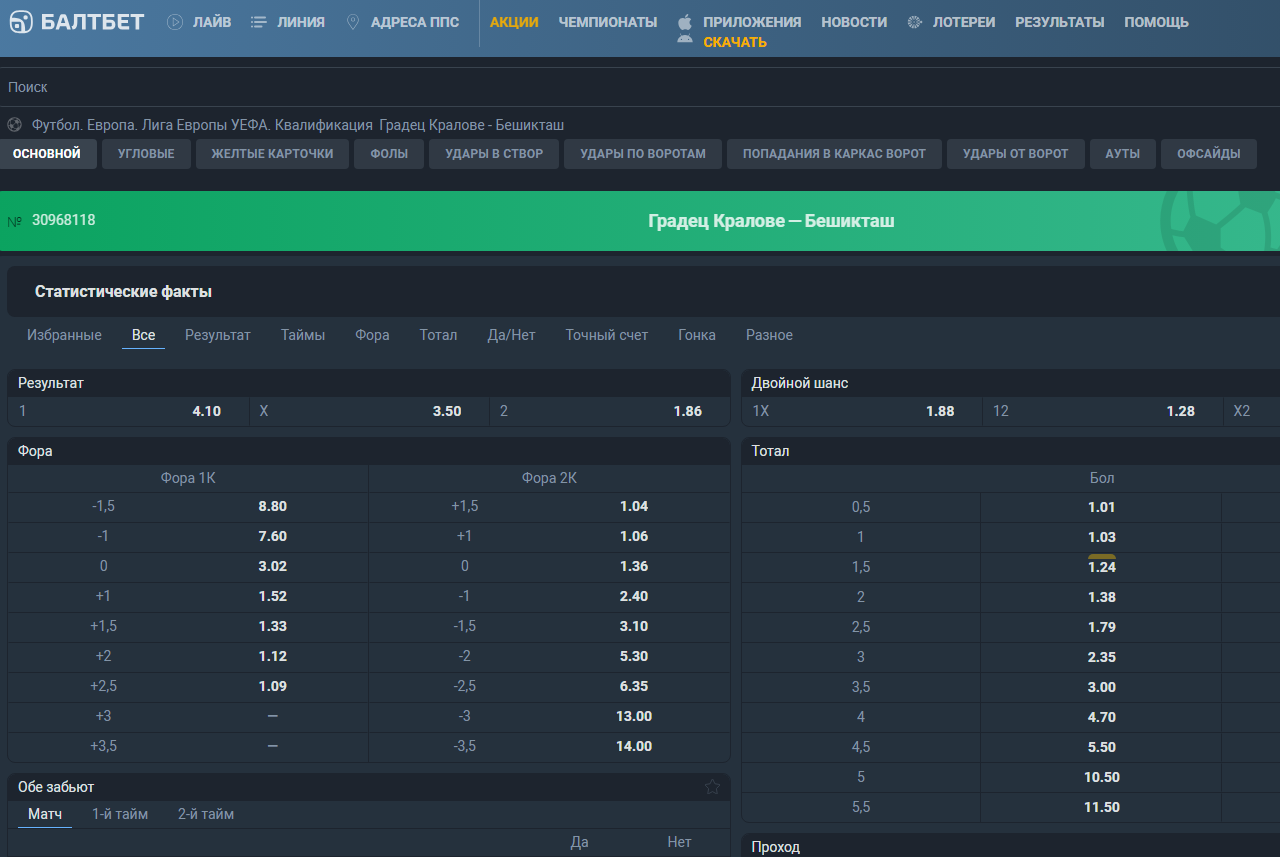Select the Все markets filter
Viewport: 1280px width, 857px height.
click(144, 335)
